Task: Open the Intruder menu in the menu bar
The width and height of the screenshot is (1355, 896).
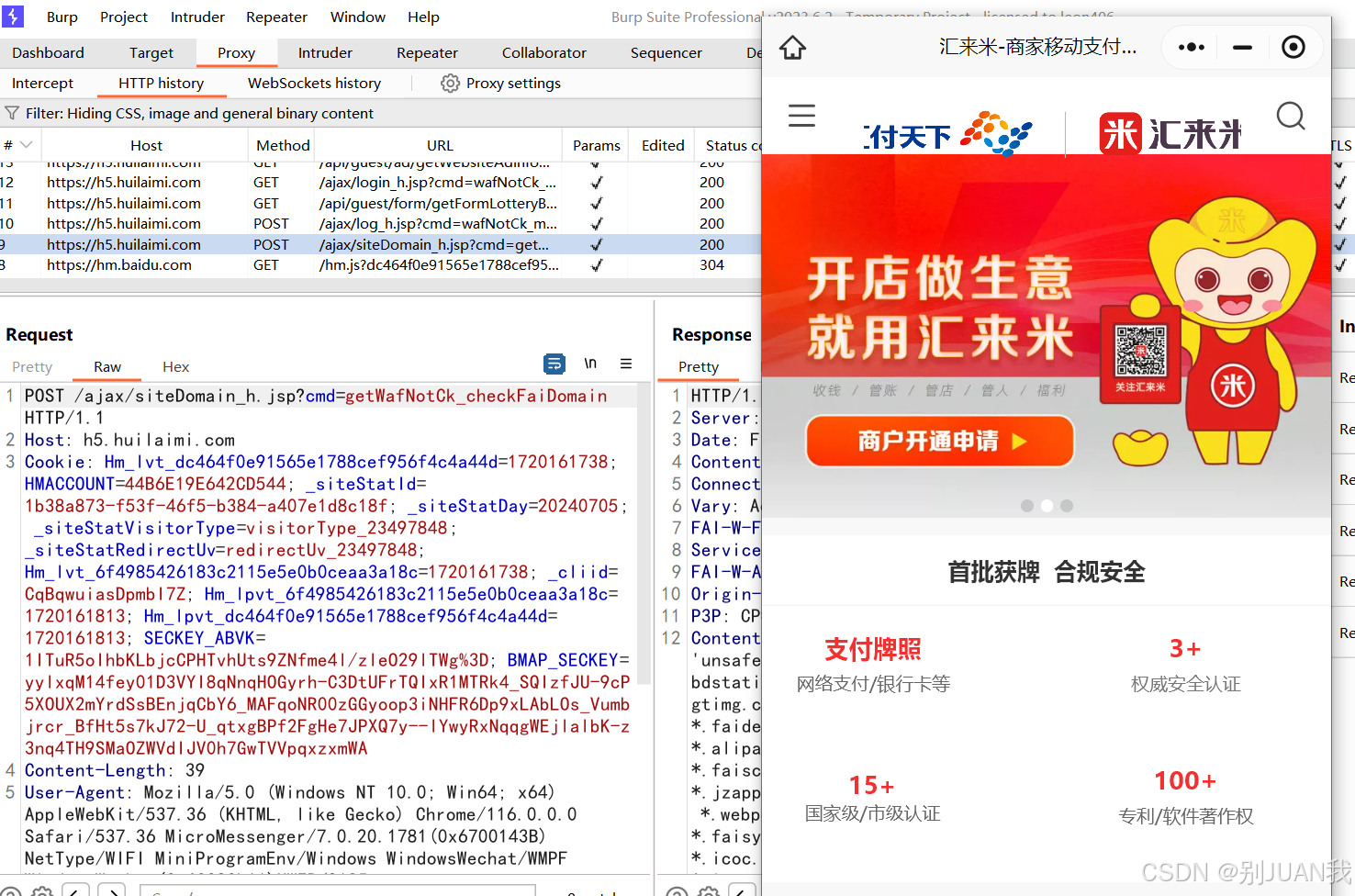Action: pos(197,17)
